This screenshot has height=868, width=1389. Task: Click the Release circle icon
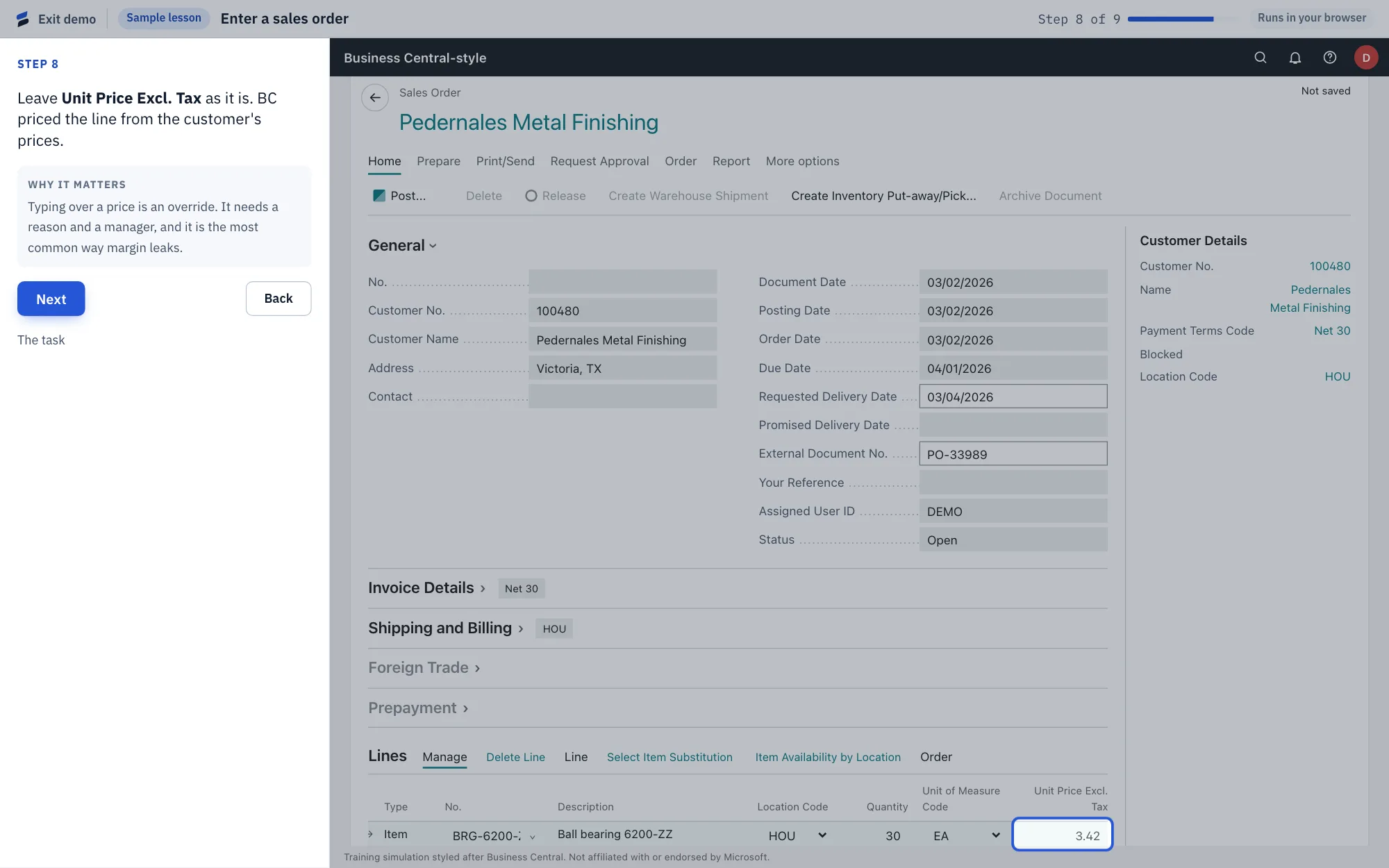point(531,196)
